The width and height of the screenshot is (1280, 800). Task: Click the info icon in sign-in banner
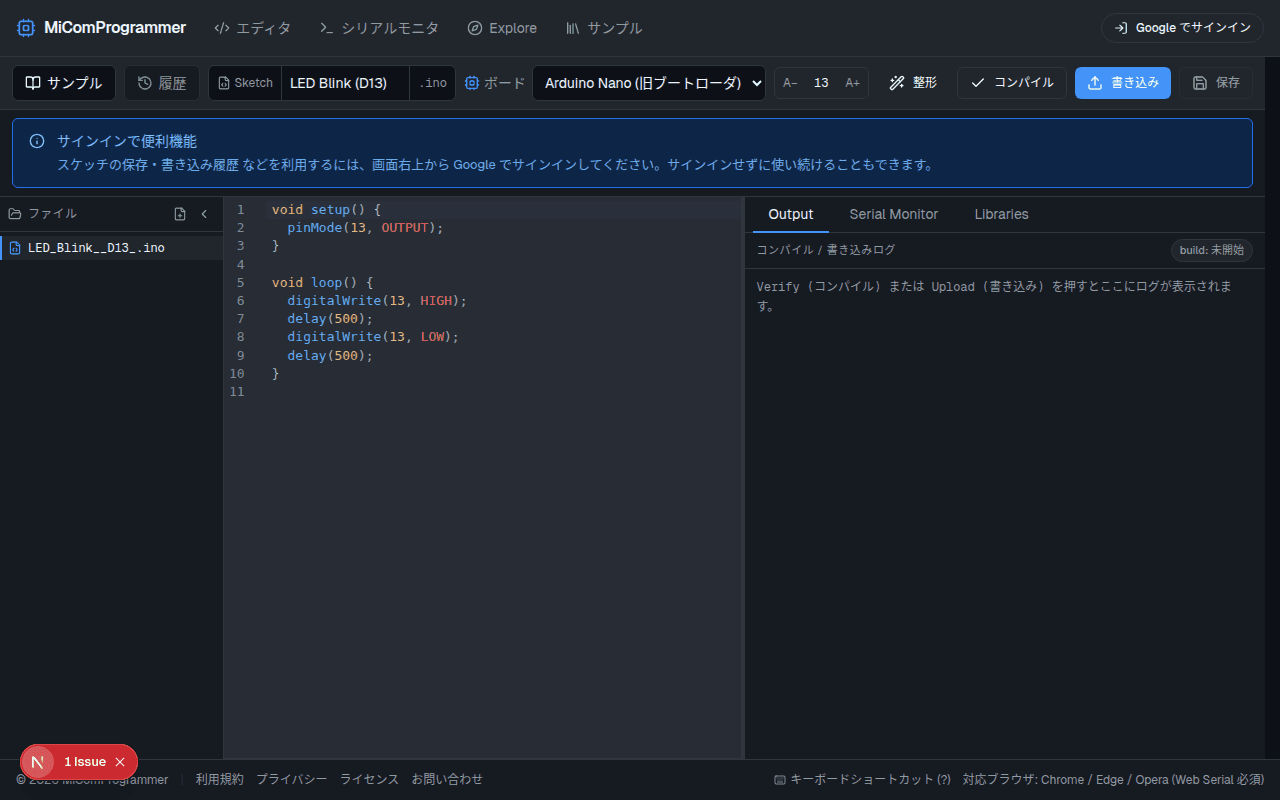pyautogui.click(x=37, y=141)
